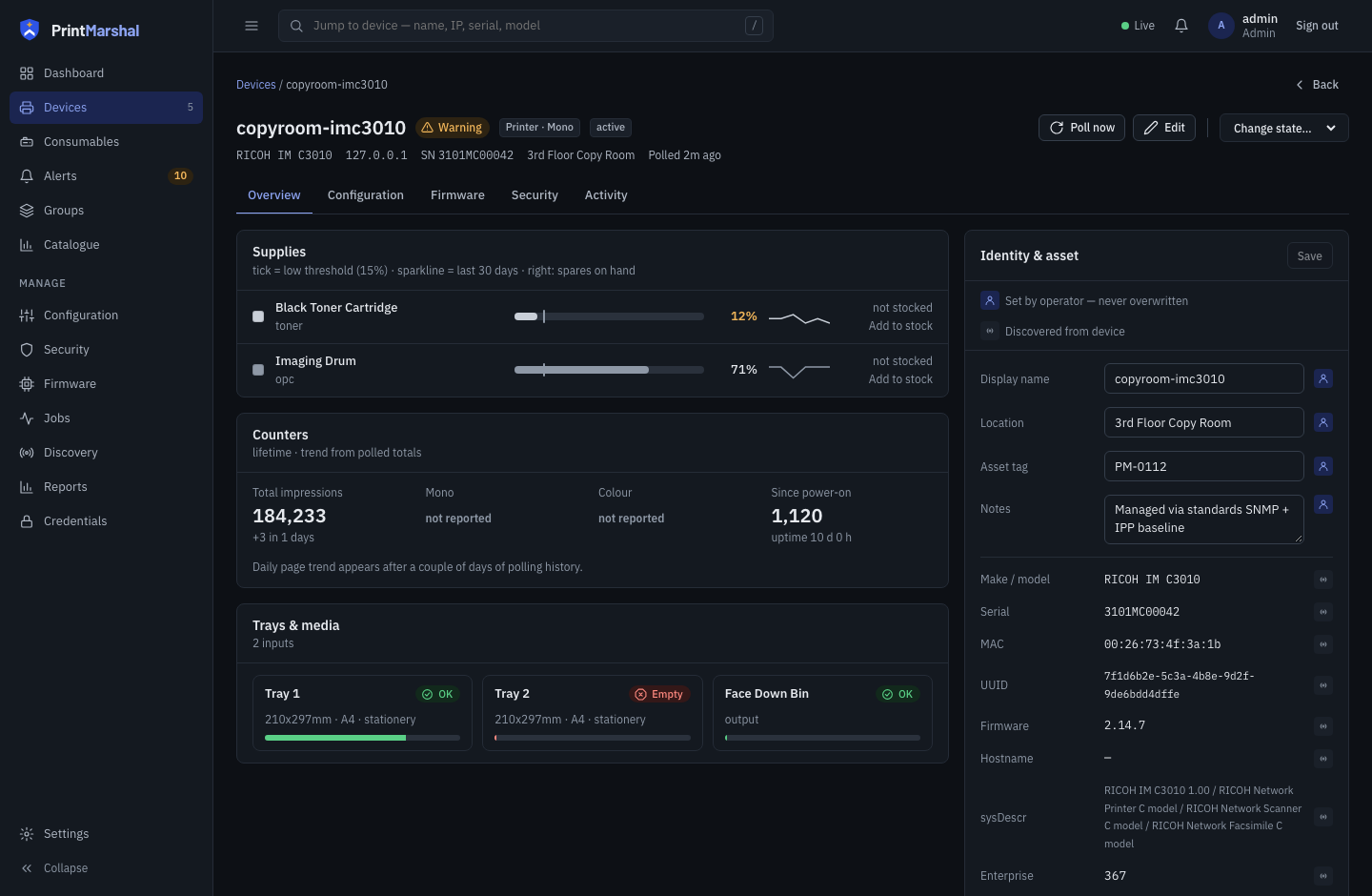Switch to the Firmware tab
The width and height of the screenshot is (1372, 896).
457,195
